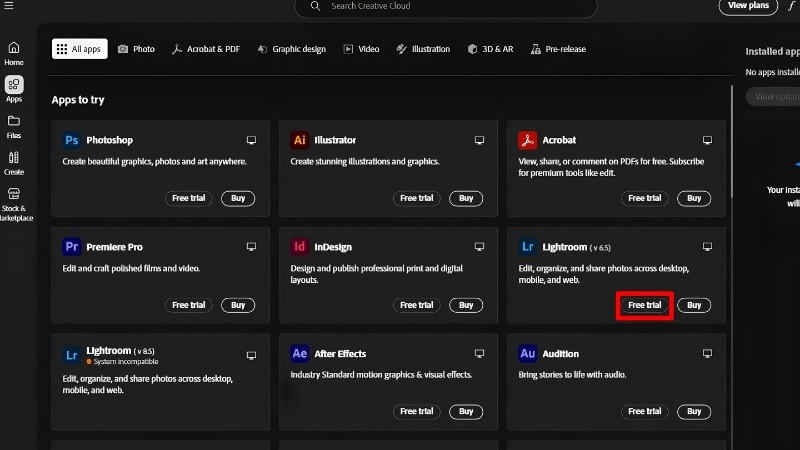Screen dimensions: 800x450
Task: Open the Video category tab
Action: [361, 49]
